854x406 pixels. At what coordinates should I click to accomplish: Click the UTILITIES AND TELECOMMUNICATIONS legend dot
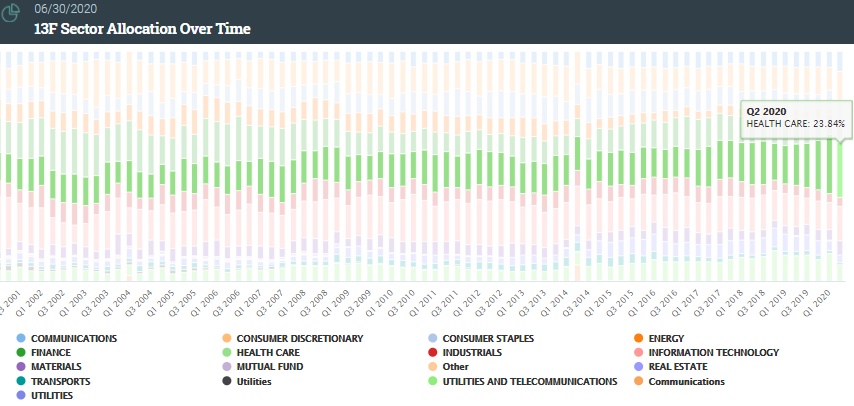[432, 382]
